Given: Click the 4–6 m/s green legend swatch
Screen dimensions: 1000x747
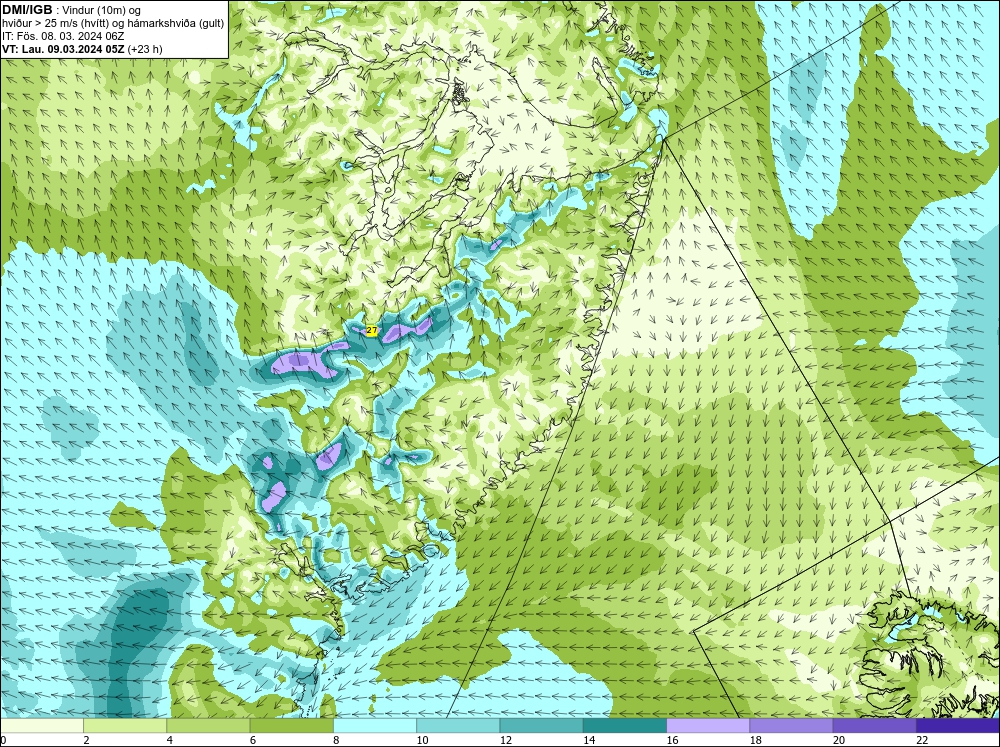Looking at the screenshot, I should point(208,725).
